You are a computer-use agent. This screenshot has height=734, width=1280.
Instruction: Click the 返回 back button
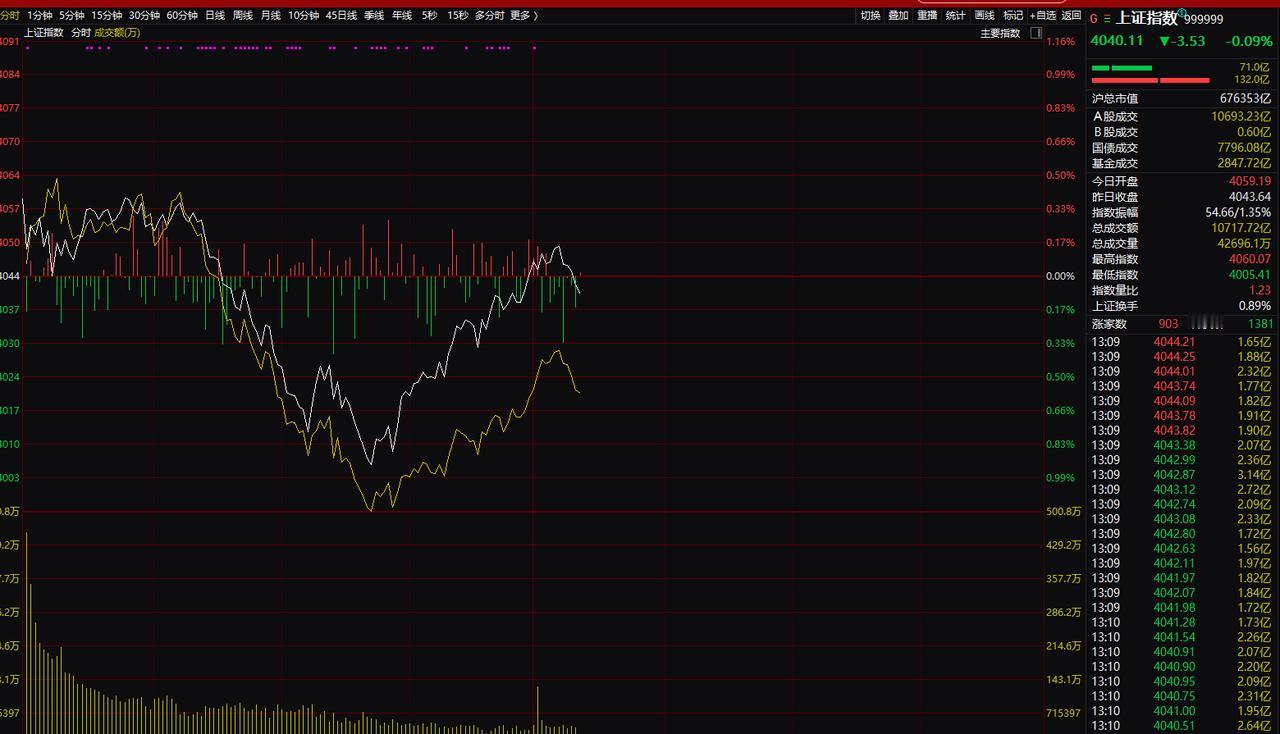[x=1072, y=15]
